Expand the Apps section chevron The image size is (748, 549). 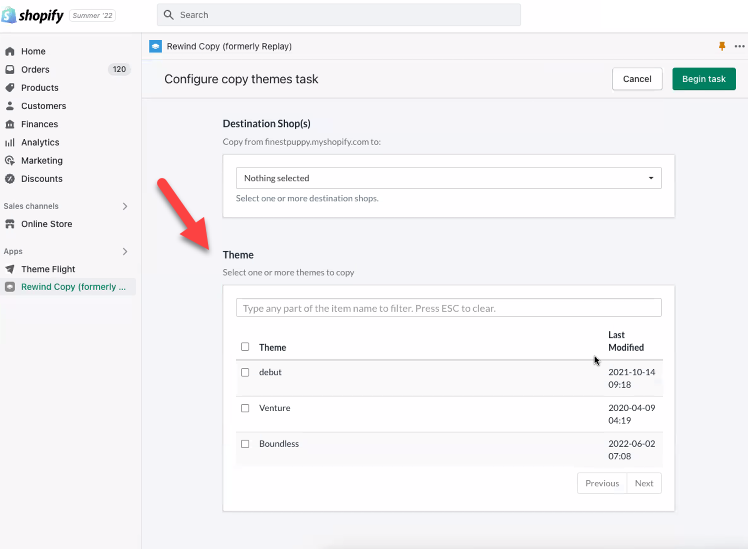click(x=125, y=251)
